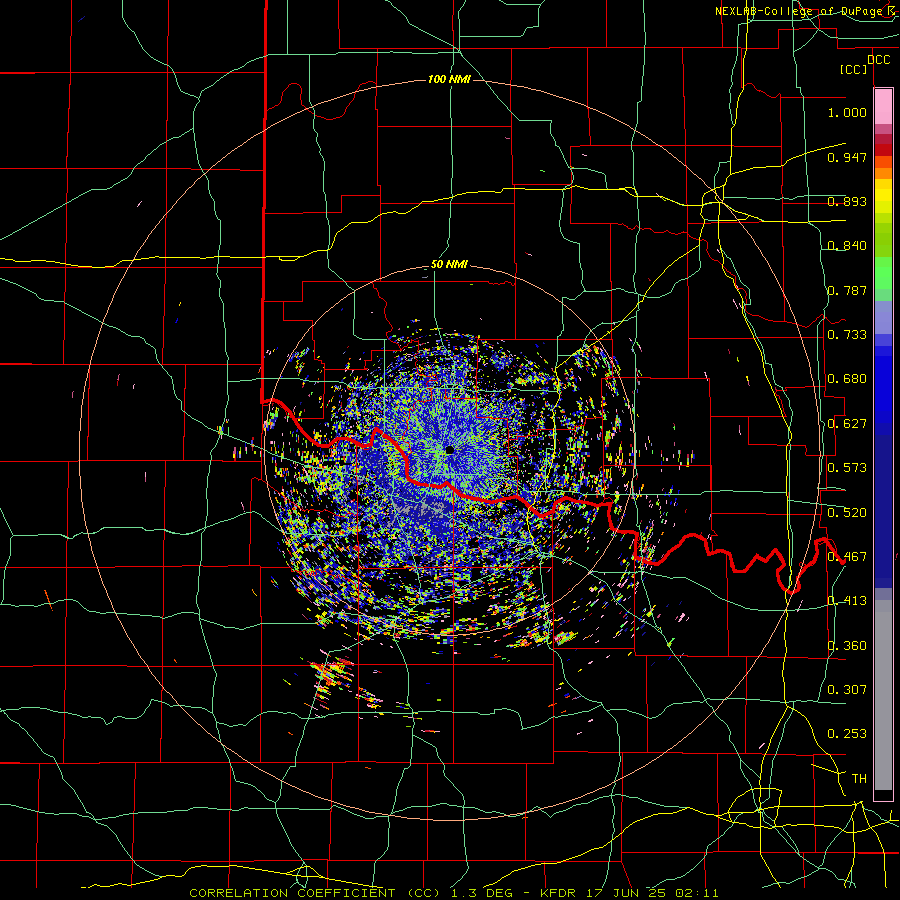Click the red segment of the color bar
Viewport: 900px width, 900px height.
[883, 150]
